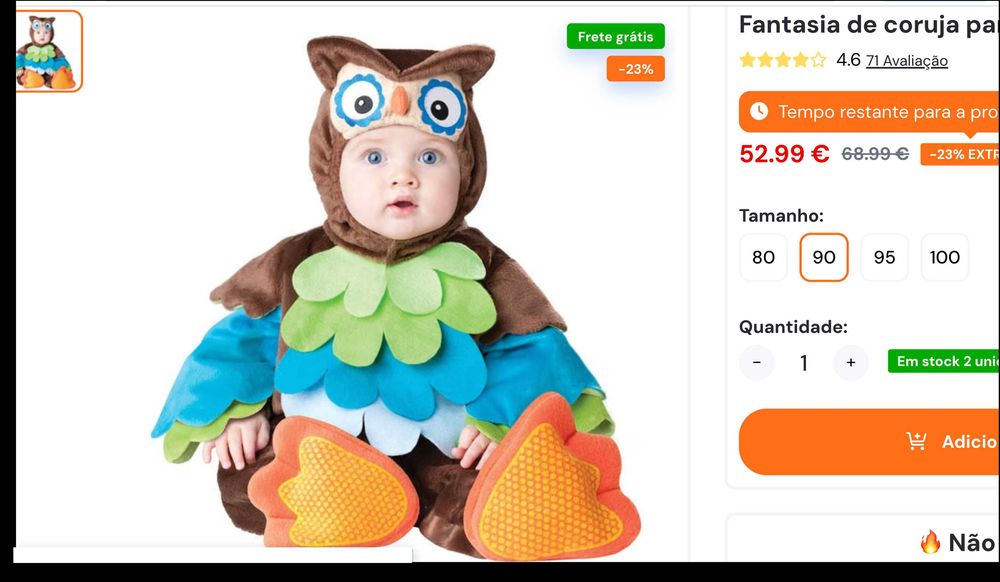The image size is (1000, 582).
Task: Increase quantity with the plus button
Action: pos(851,362)
